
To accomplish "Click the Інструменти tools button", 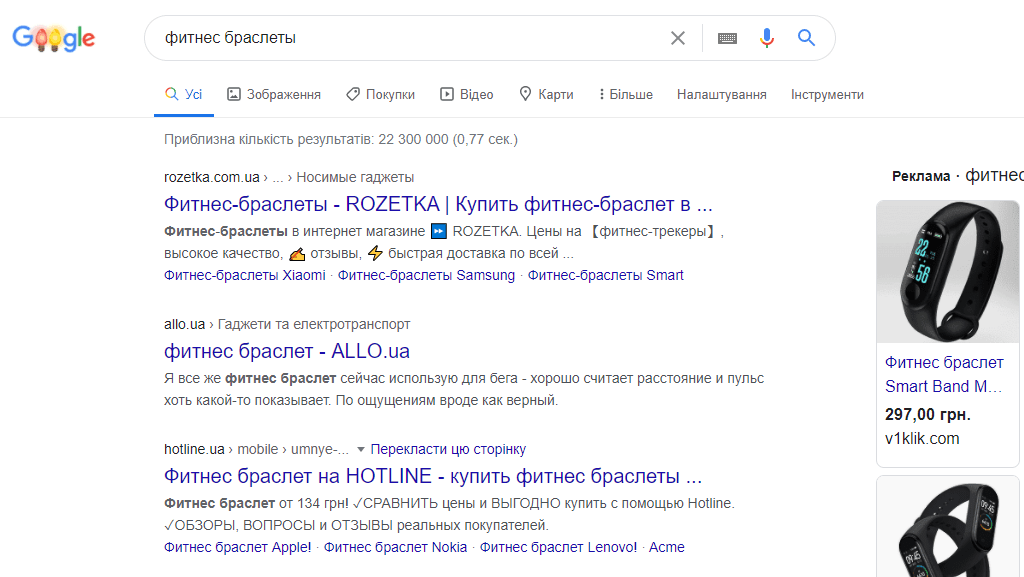I will (x=827, y=94).
